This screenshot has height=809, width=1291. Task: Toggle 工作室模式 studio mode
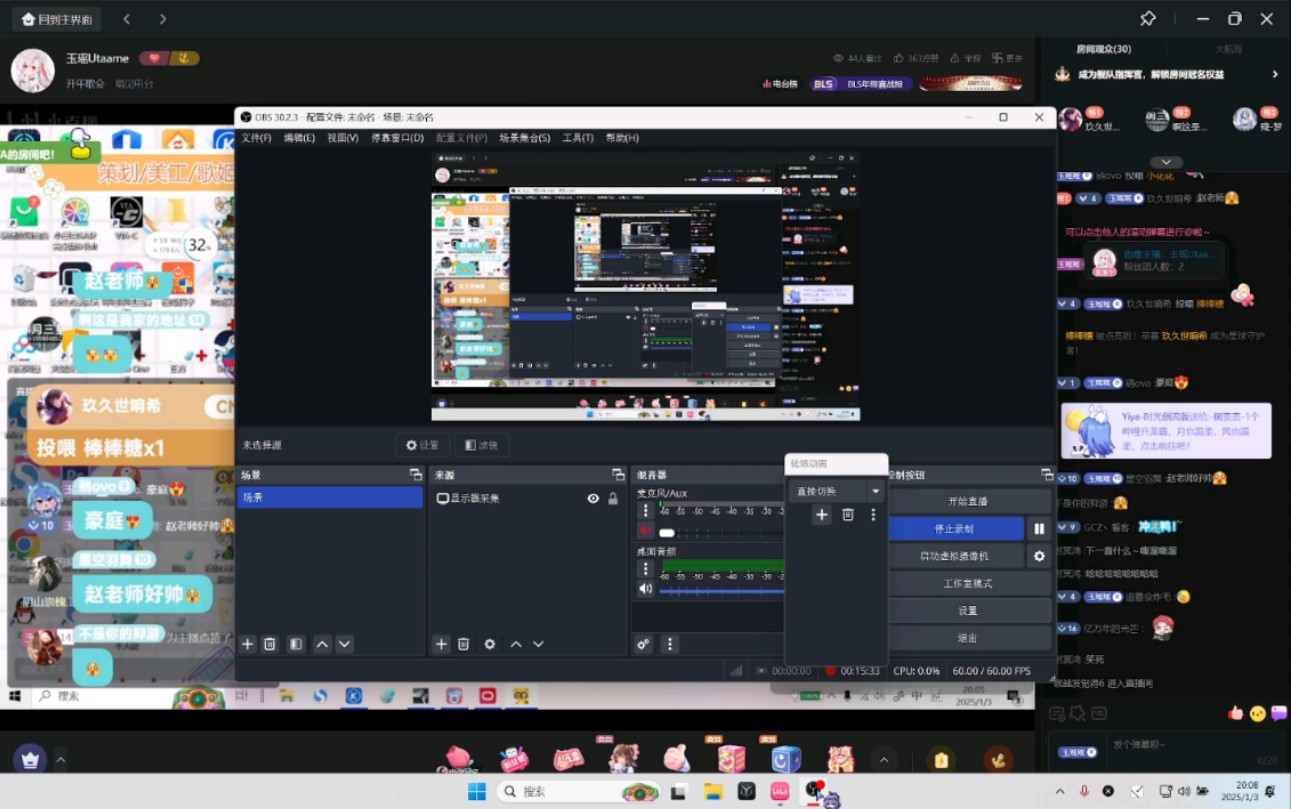(x=968, y=583)
